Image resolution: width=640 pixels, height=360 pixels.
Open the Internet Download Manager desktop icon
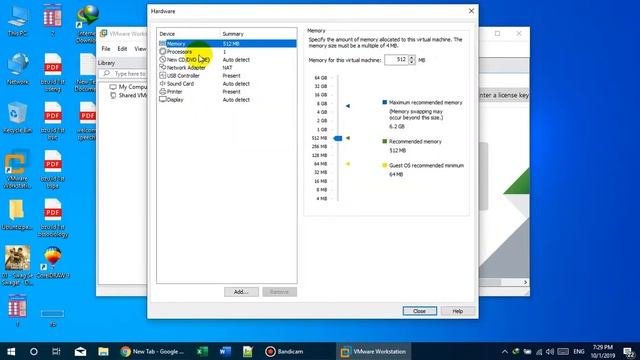87,24
